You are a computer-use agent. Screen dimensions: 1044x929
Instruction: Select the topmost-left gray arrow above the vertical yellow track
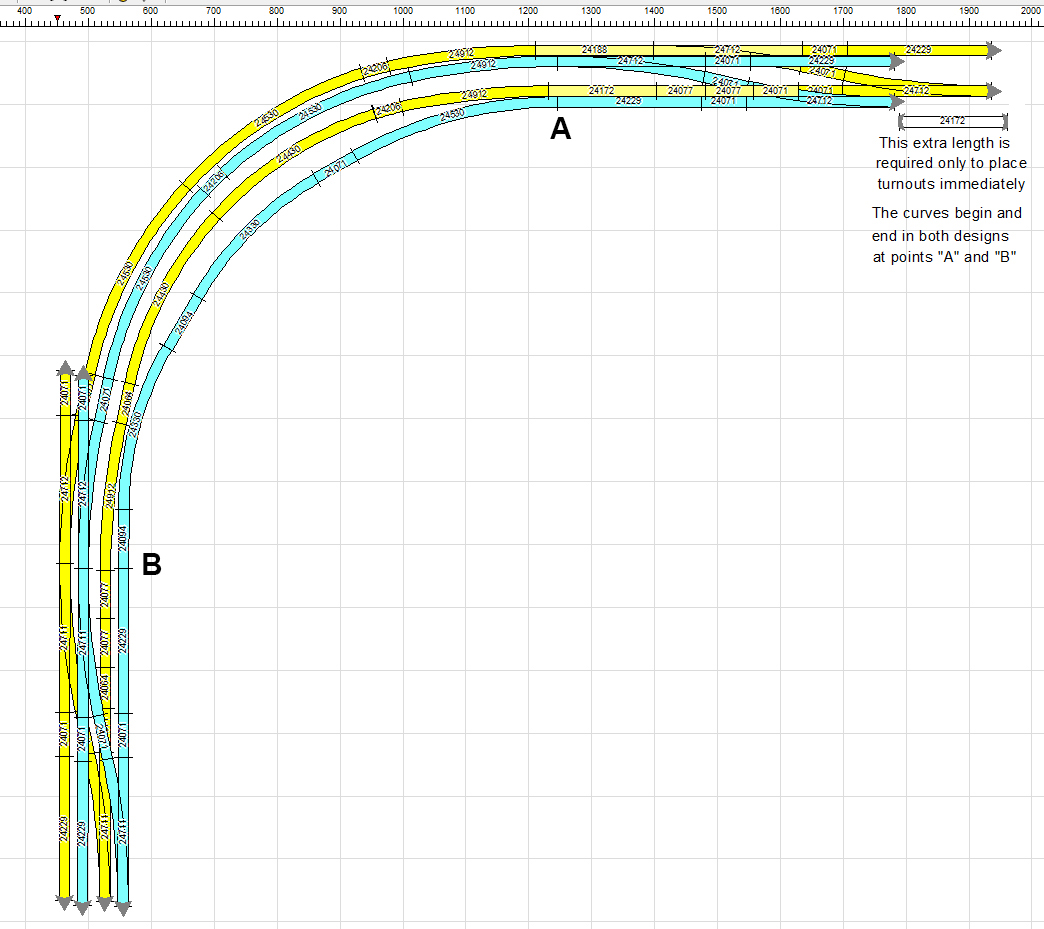64,369
